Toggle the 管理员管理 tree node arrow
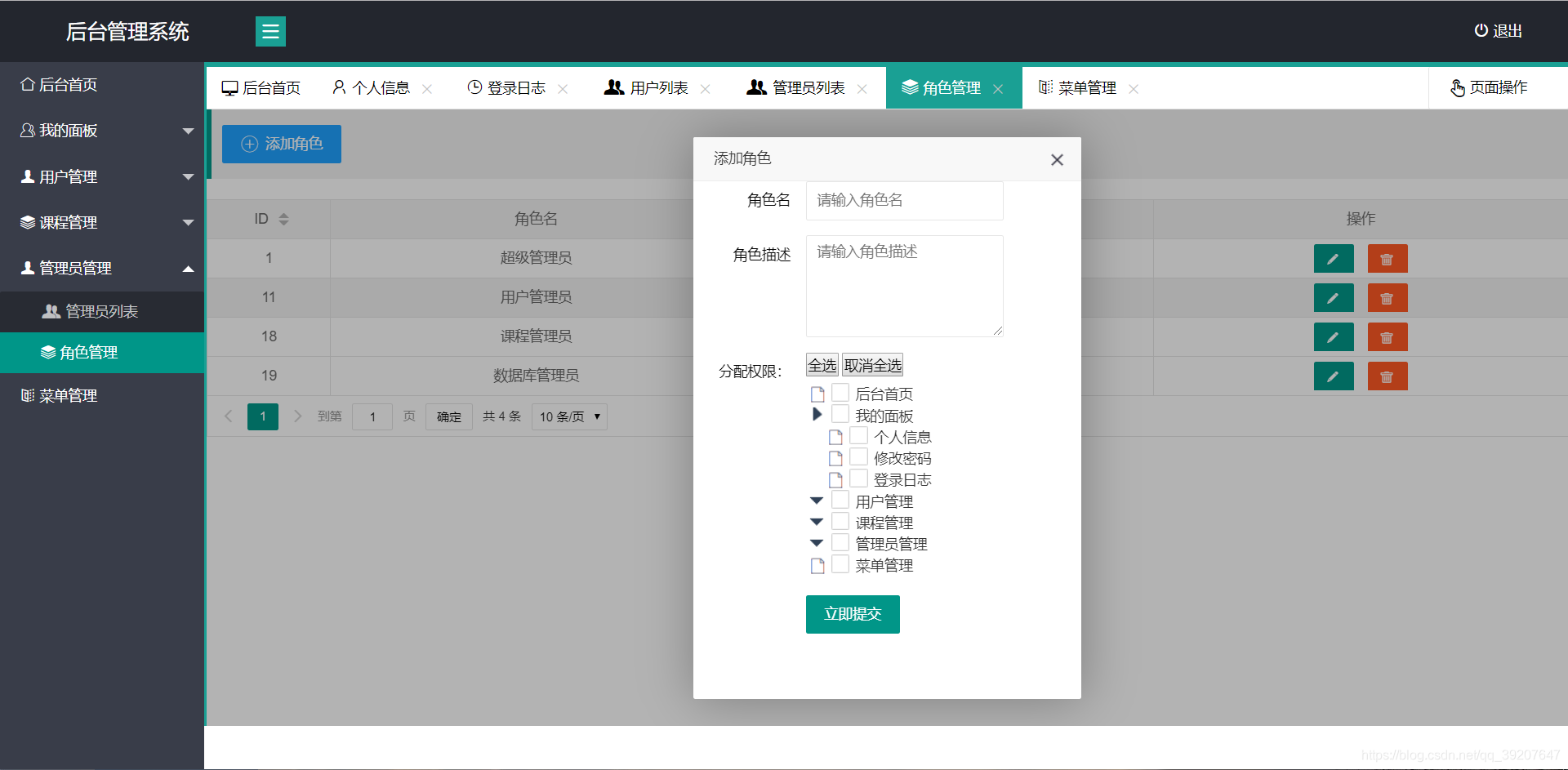Image resolution: width=1568 pixels, height=770 pixels. (x=817, y=543)
